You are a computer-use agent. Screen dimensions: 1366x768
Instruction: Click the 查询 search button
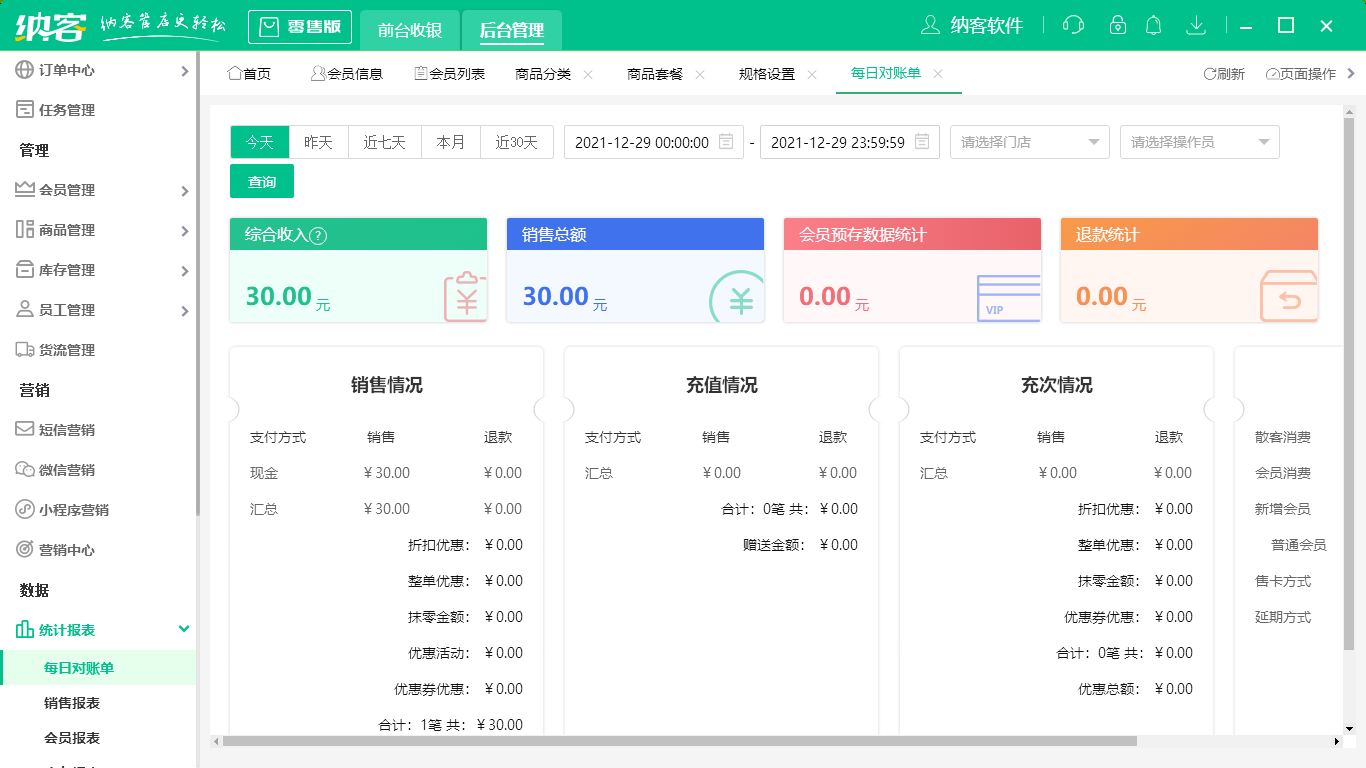261,181
